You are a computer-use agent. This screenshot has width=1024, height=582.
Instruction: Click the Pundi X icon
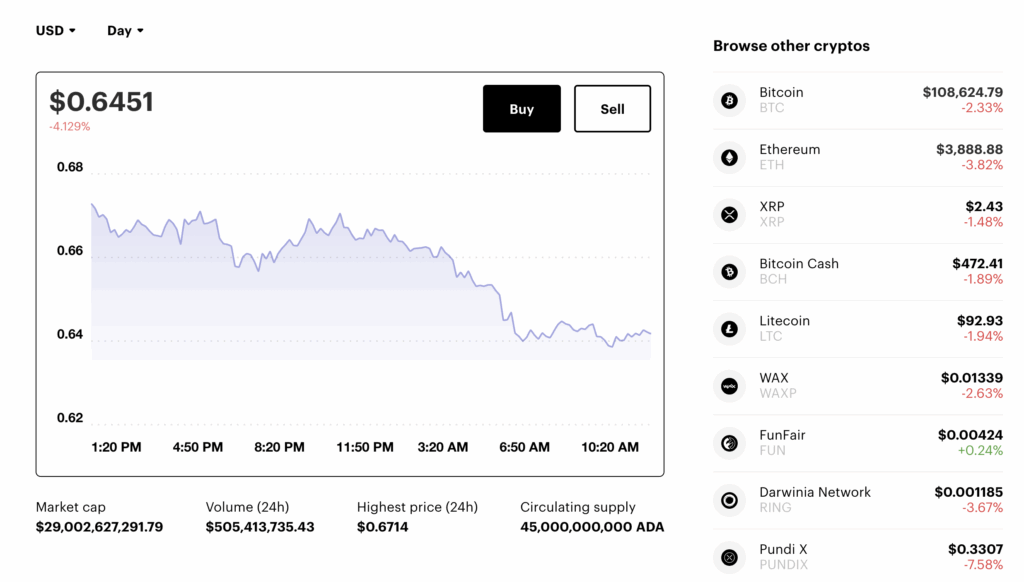click(x=729, y=556)
